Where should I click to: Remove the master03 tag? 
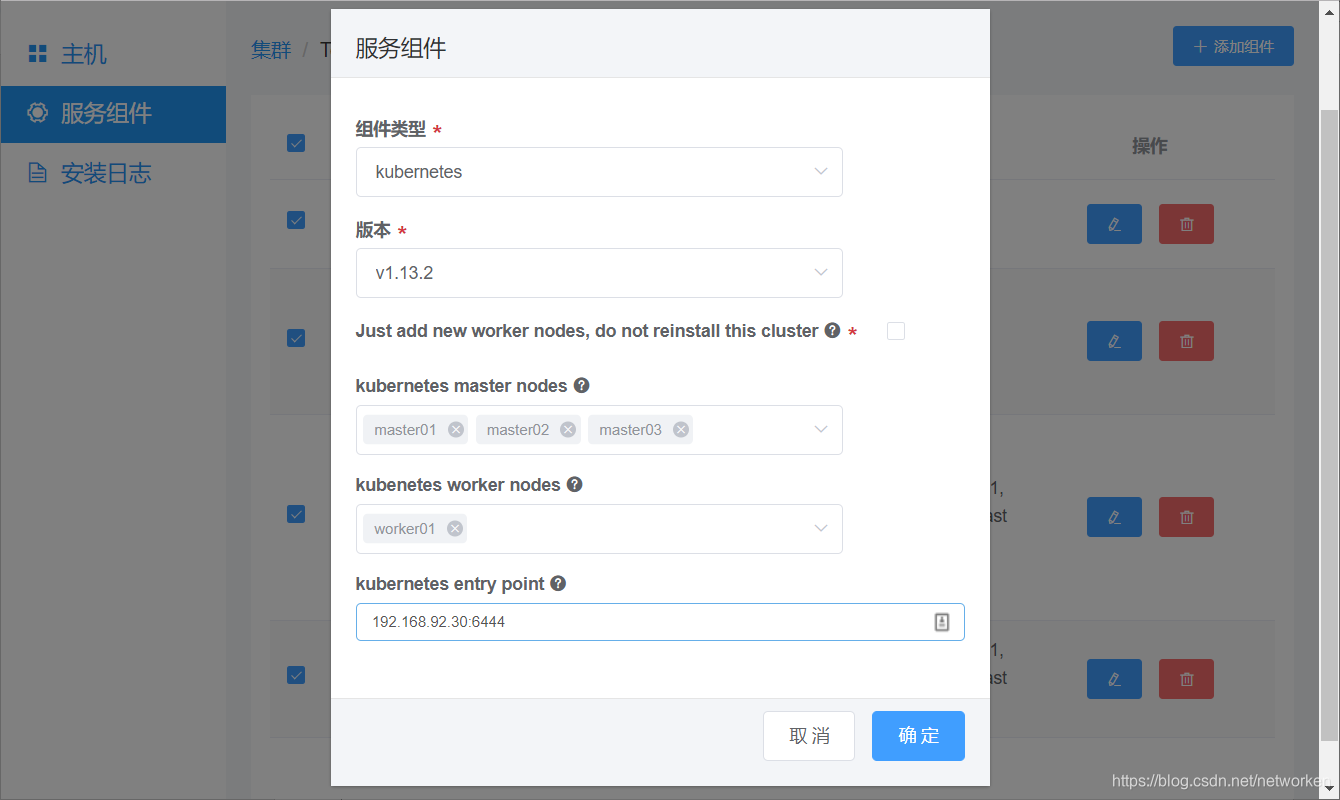point(681,430)
